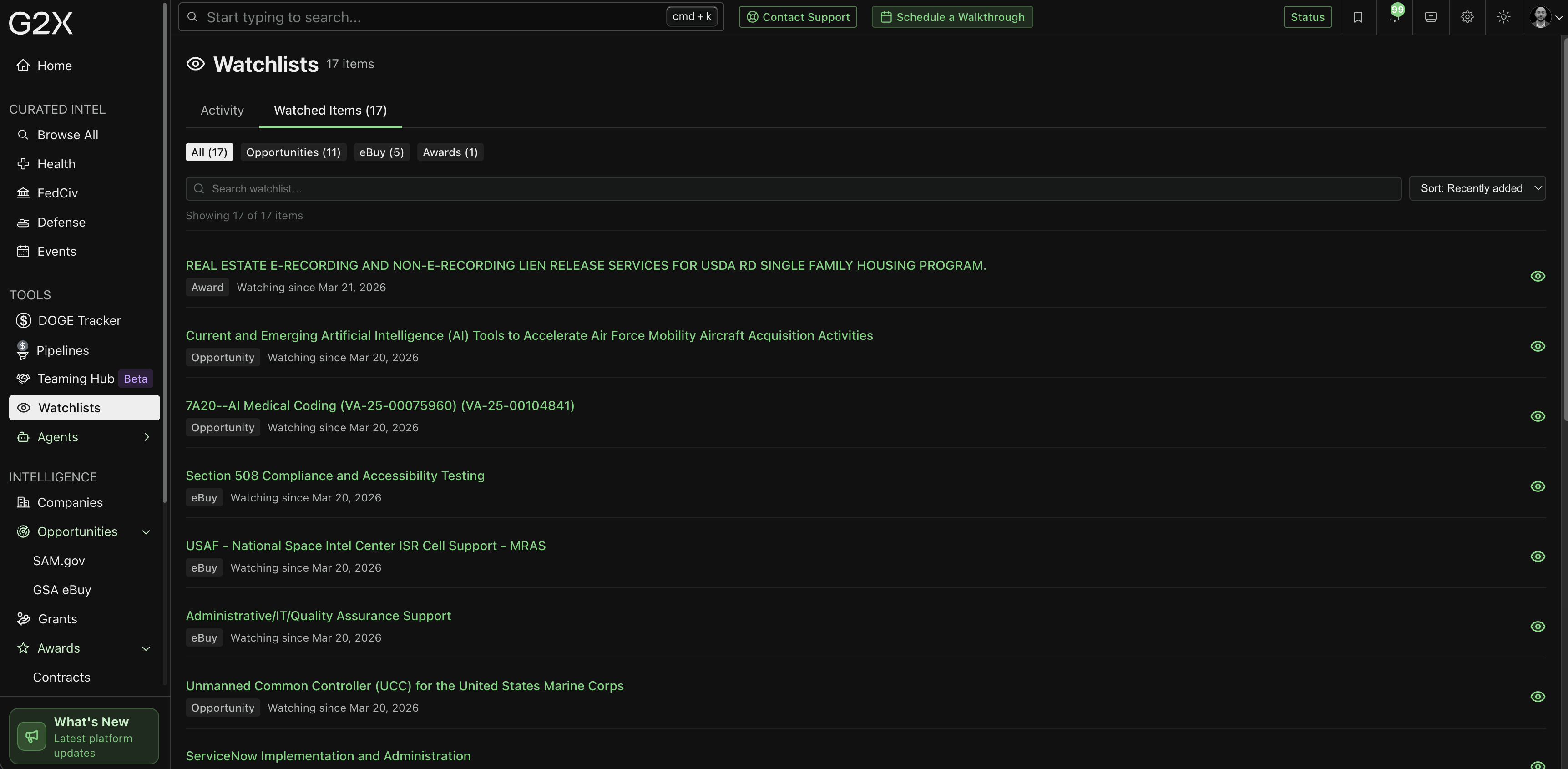Click Schedule a Walkthrough button
1568x769 pixels.
click(x=952, y=17)
